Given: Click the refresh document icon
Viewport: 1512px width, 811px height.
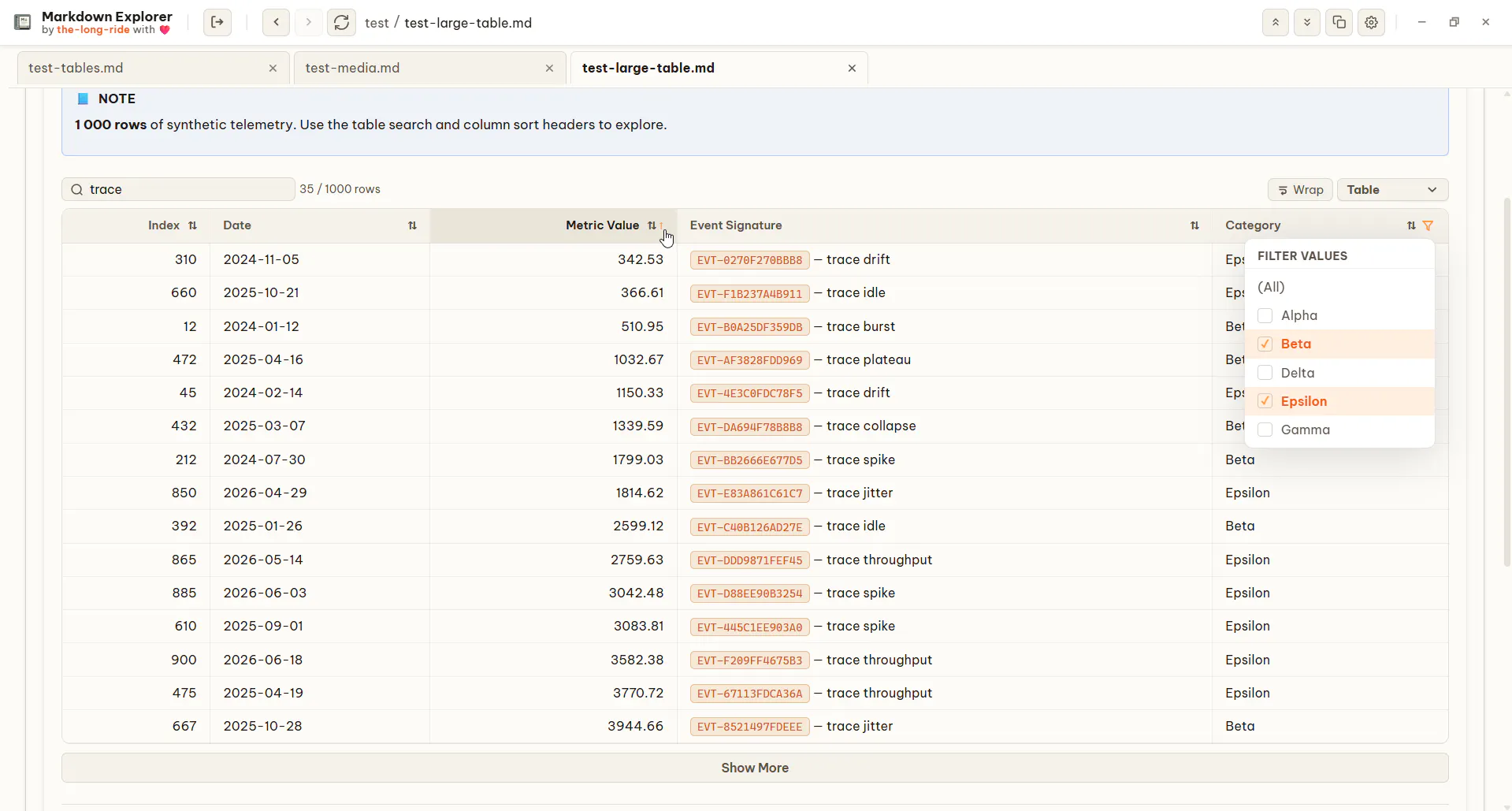Looking at the screenshot, I should (341, 23).
